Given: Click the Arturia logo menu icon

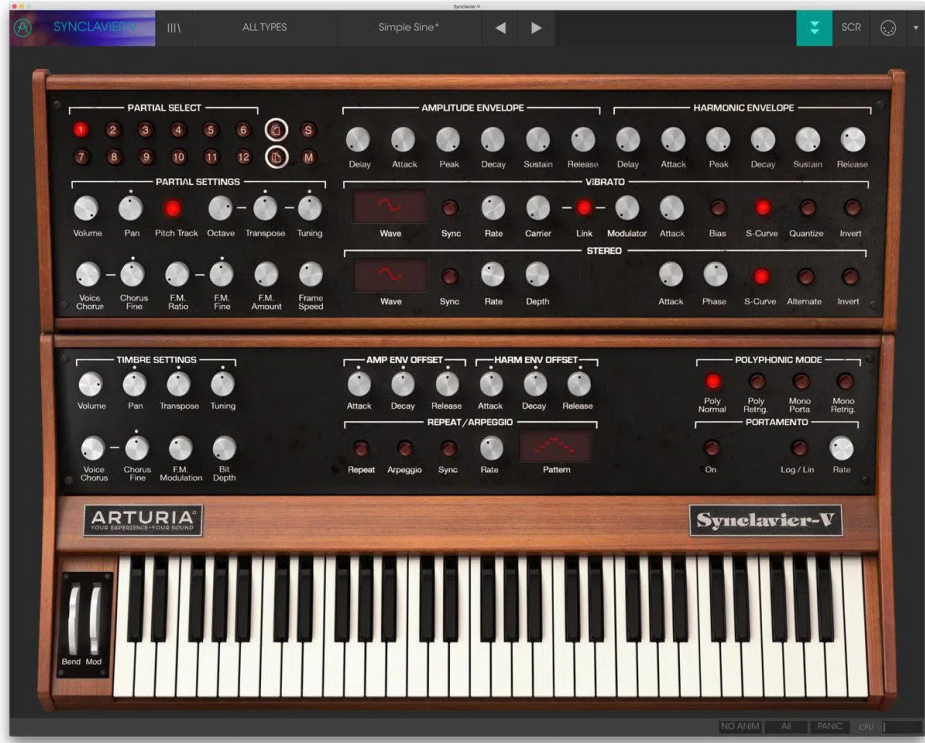Looking at the screenshot, I should (x=23, y=27).
